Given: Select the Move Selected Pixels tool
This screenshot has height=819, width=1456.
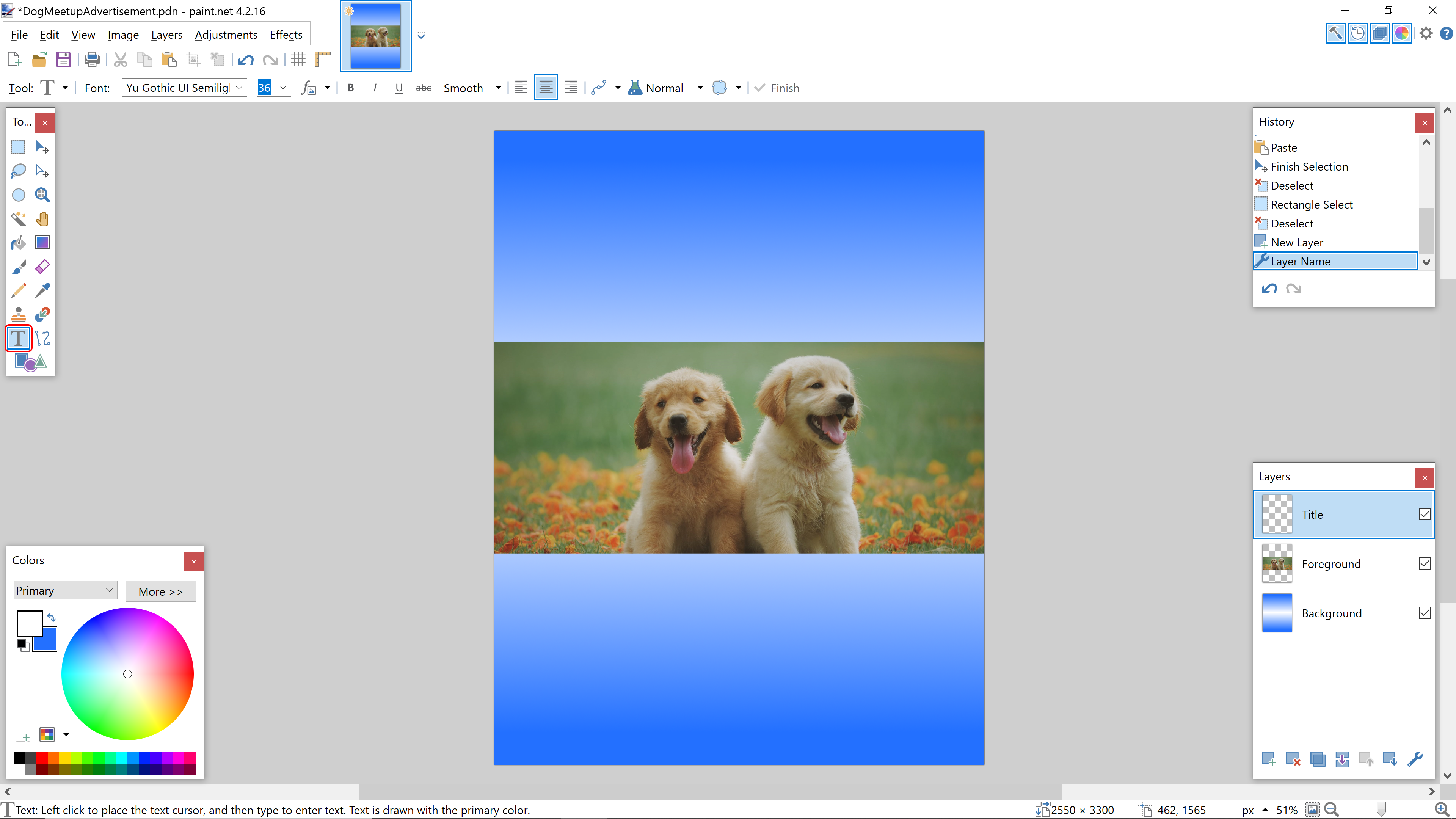Looking at the screenshot, I should point(42,147).
